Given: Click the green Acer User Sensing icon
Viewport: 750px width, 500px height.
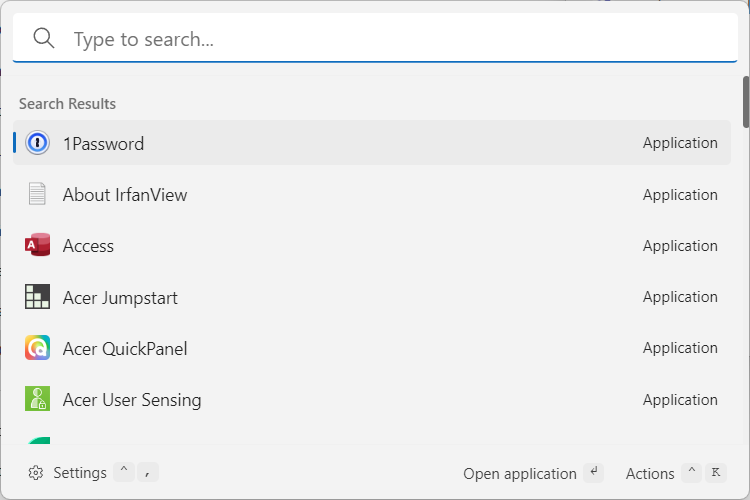Looking at the screenshot, I should click(x=37, y=399).
